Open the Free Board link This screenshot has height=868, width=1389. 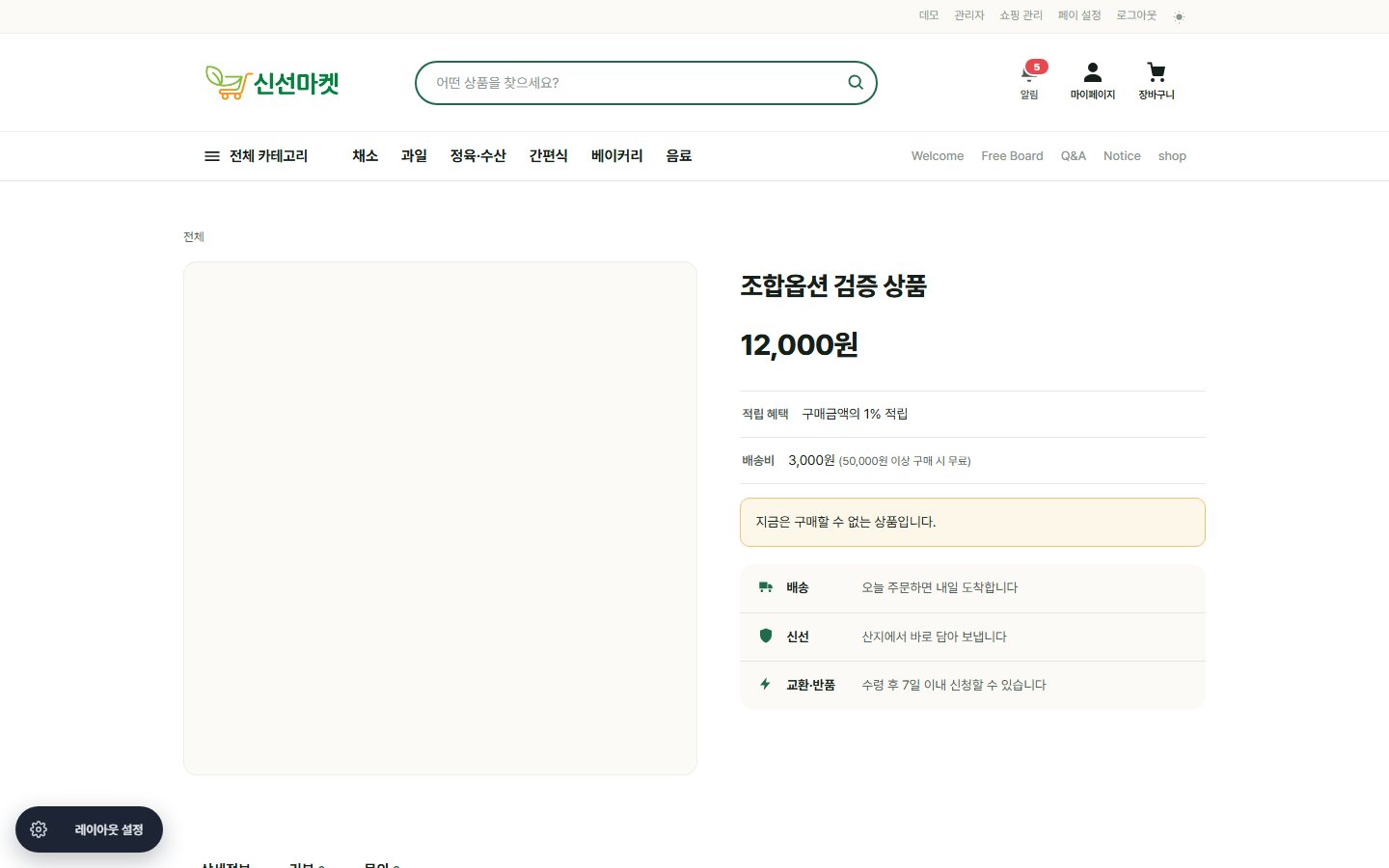(1012, 156)
